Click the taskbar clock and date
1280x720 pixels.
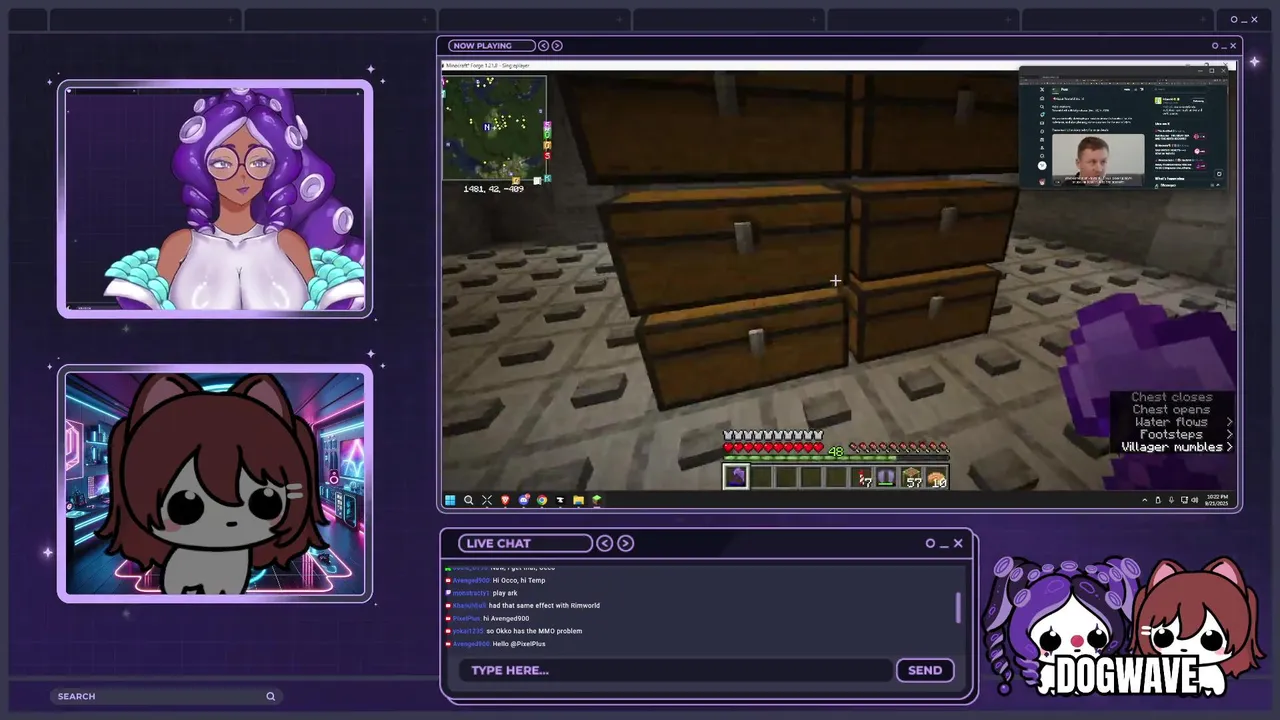[x=1216, y=500]
